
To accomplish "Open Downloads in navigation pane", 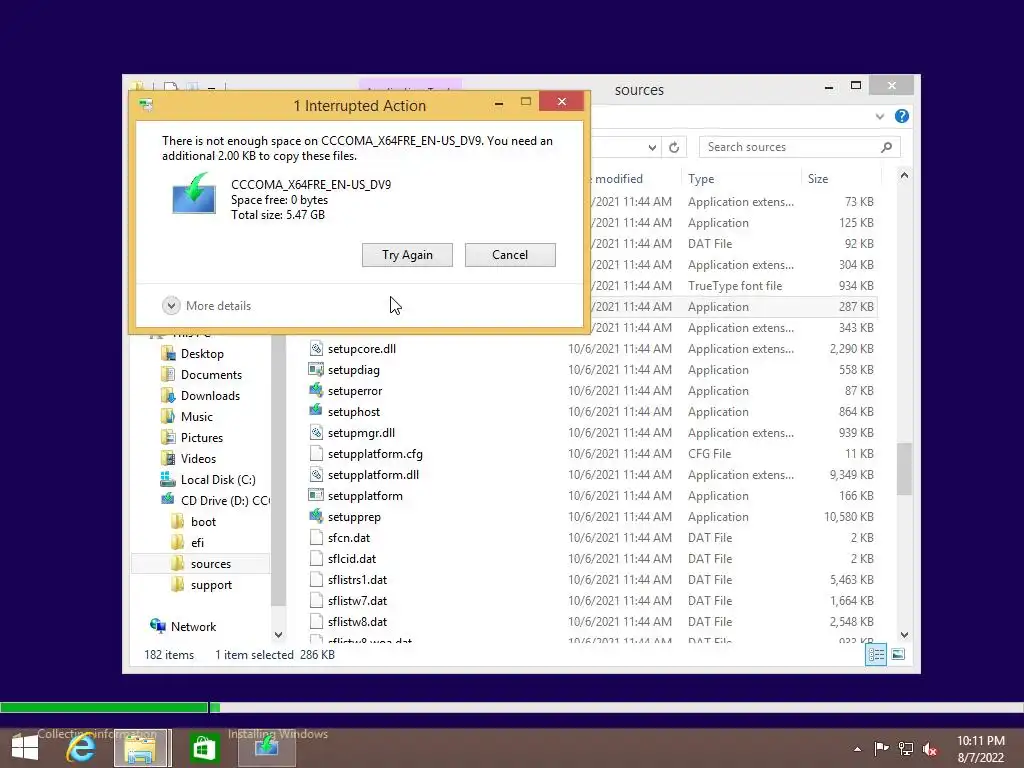I will point(210,396).
